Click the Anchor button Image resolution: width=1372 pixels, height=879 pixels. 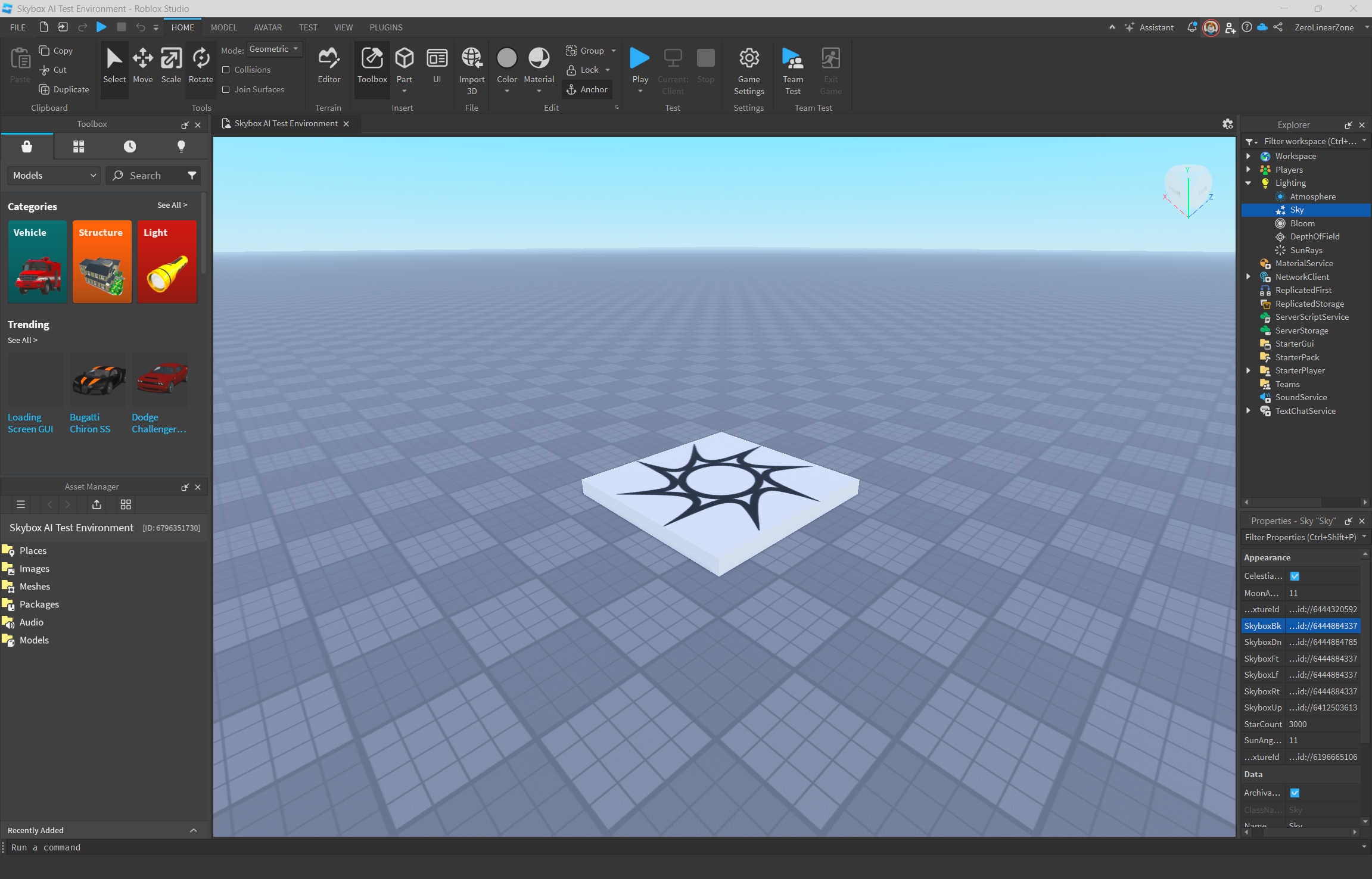point(587,89)
